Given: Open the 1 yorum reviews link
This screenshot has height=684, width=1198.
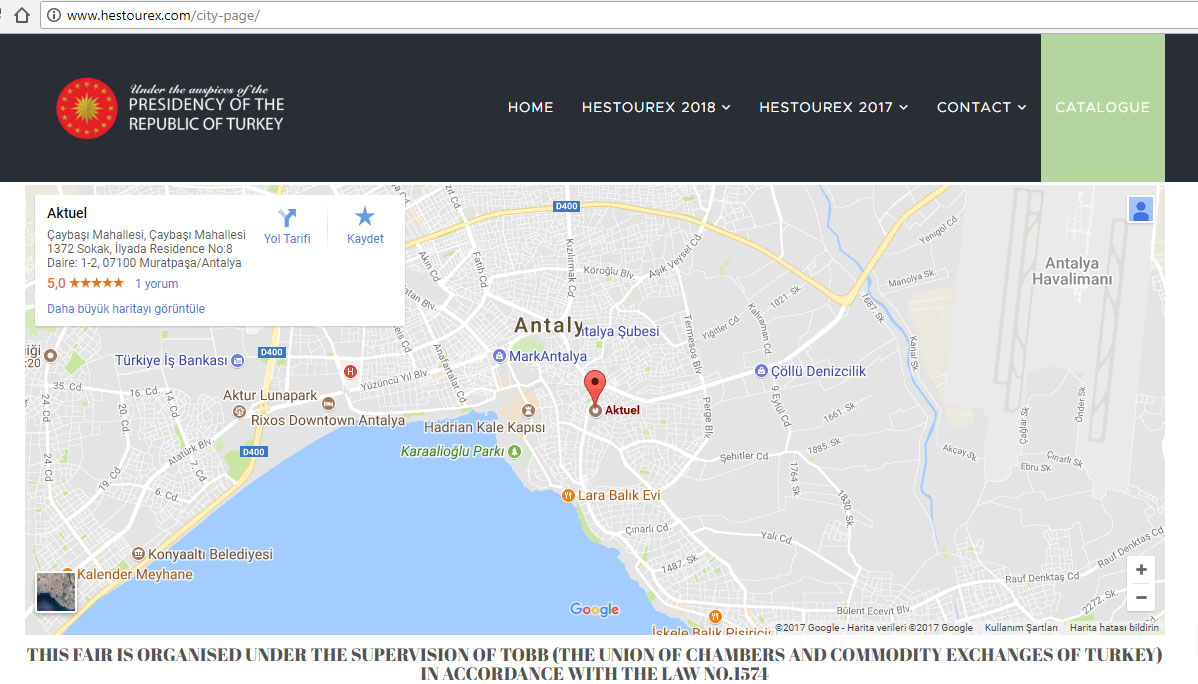Looking at the screenshot, I should 157,284.
